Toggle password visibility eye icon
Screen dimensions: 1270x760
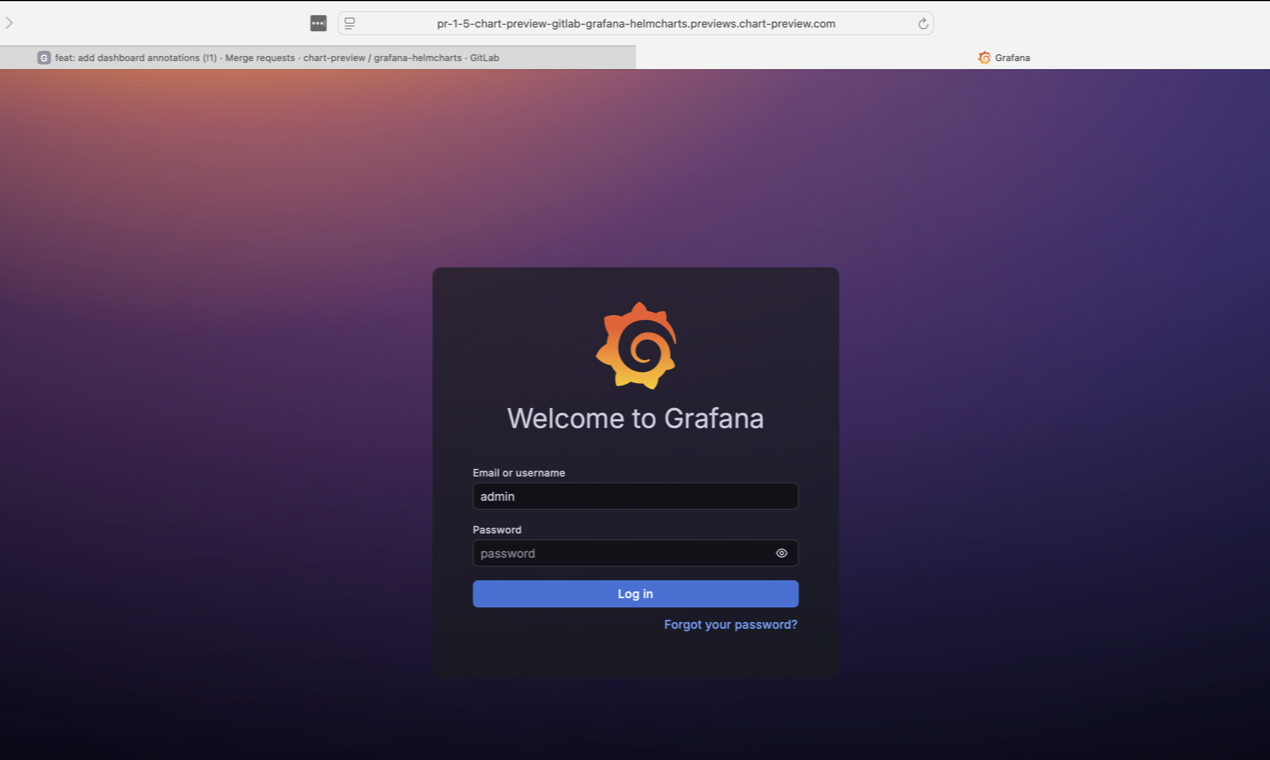point(781,553)
